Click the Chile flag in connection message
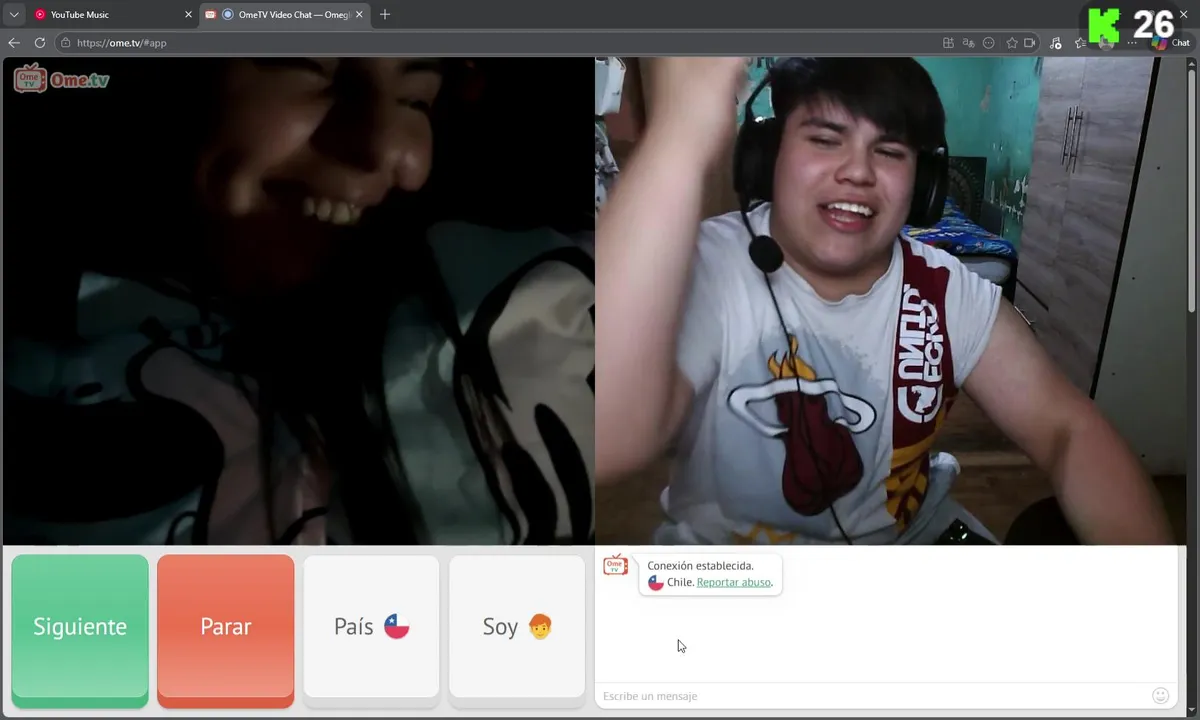The width and height of the screenshot is (1200, 720). pos(656,582)
